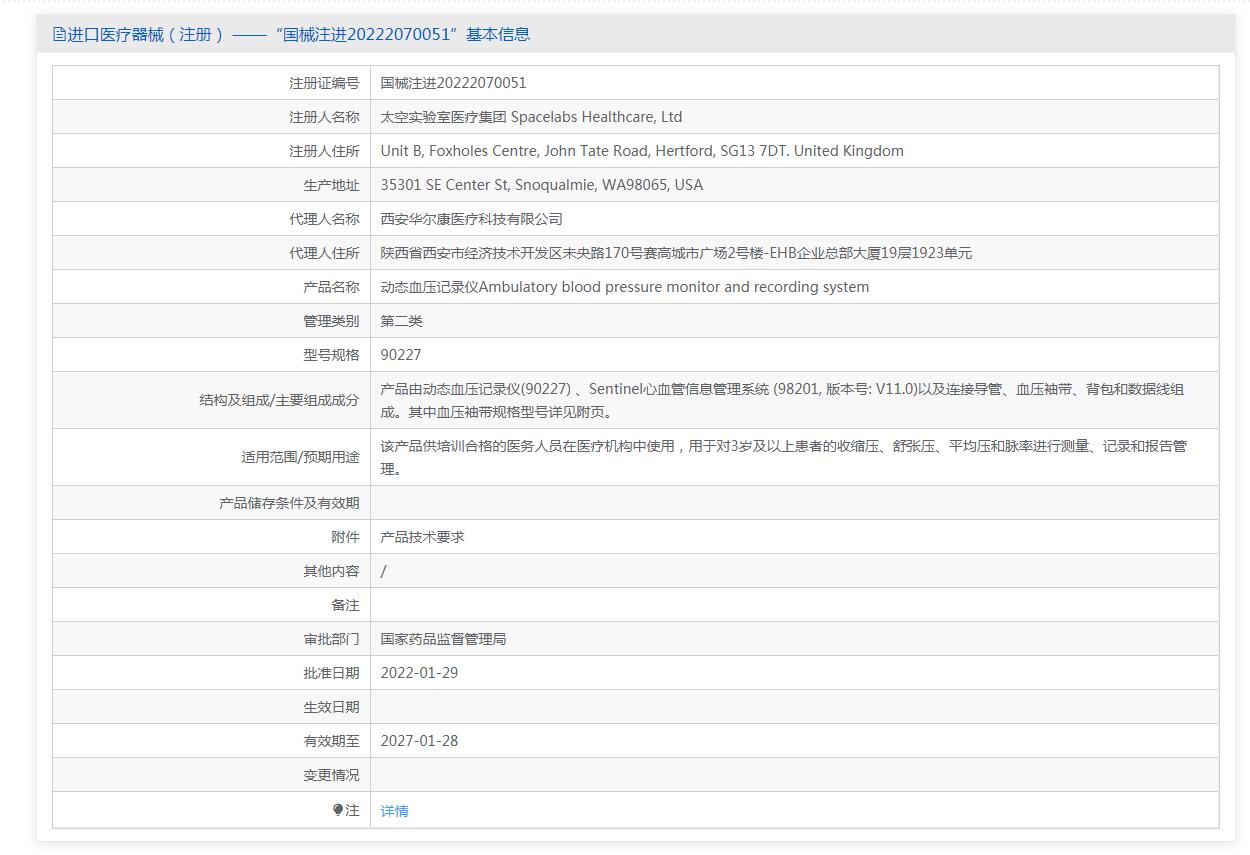Viewport: 1250px width, 855px height.
Task: Select model specification value 90227
Action: tap(401, 355)
